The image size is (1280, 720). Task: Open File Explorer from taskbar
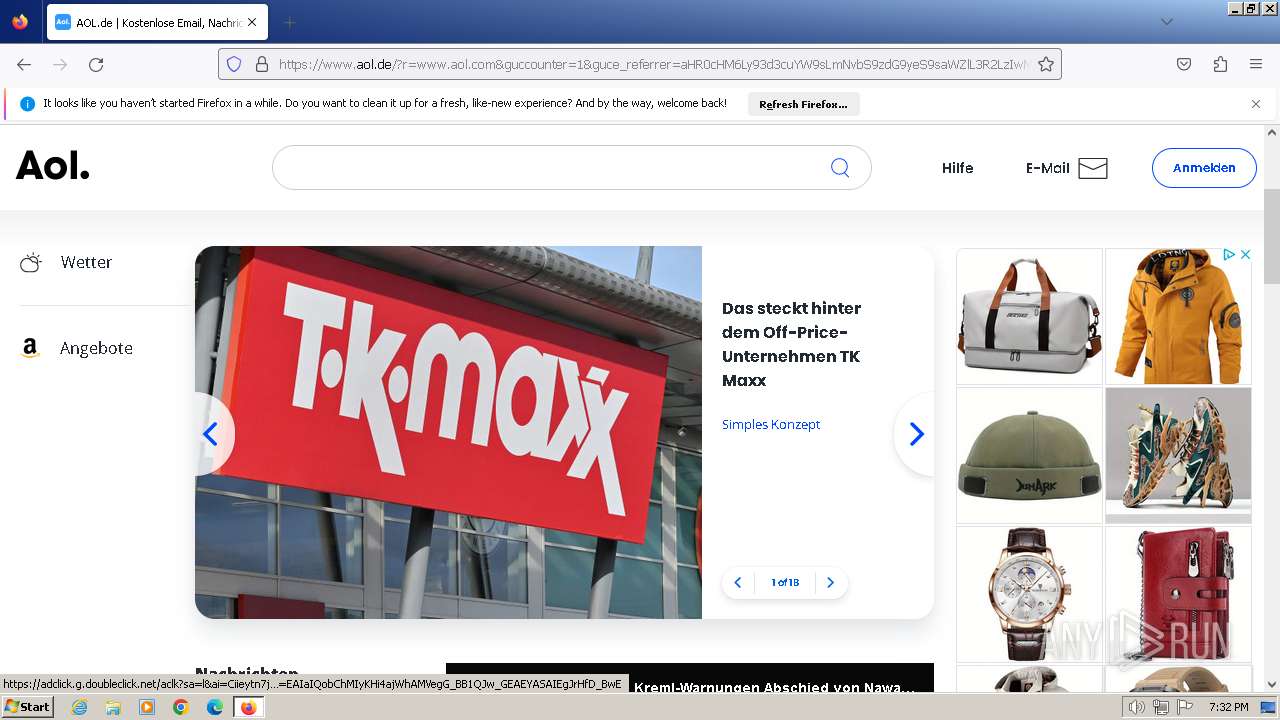pos(113,707)
